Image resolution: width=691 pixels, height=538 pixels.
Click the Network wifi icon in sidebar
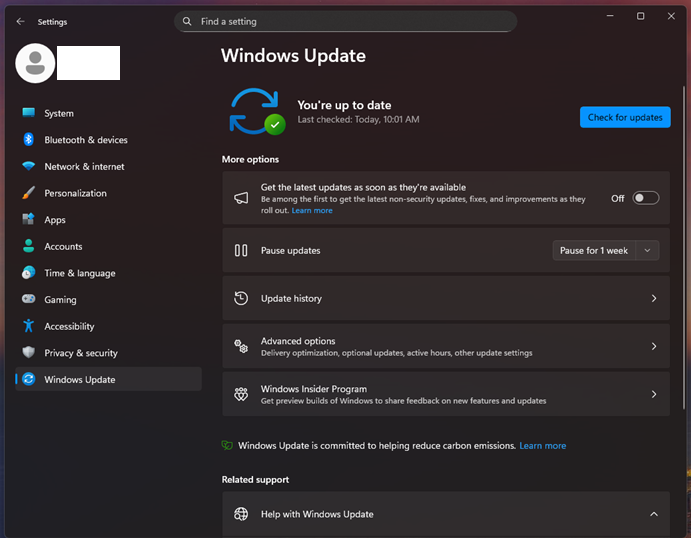pos(29,166)
